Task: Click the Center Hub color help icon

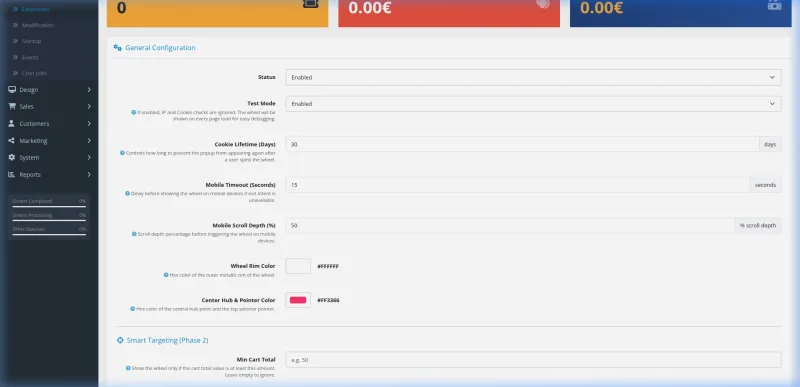Action: [x=133, y=309]
